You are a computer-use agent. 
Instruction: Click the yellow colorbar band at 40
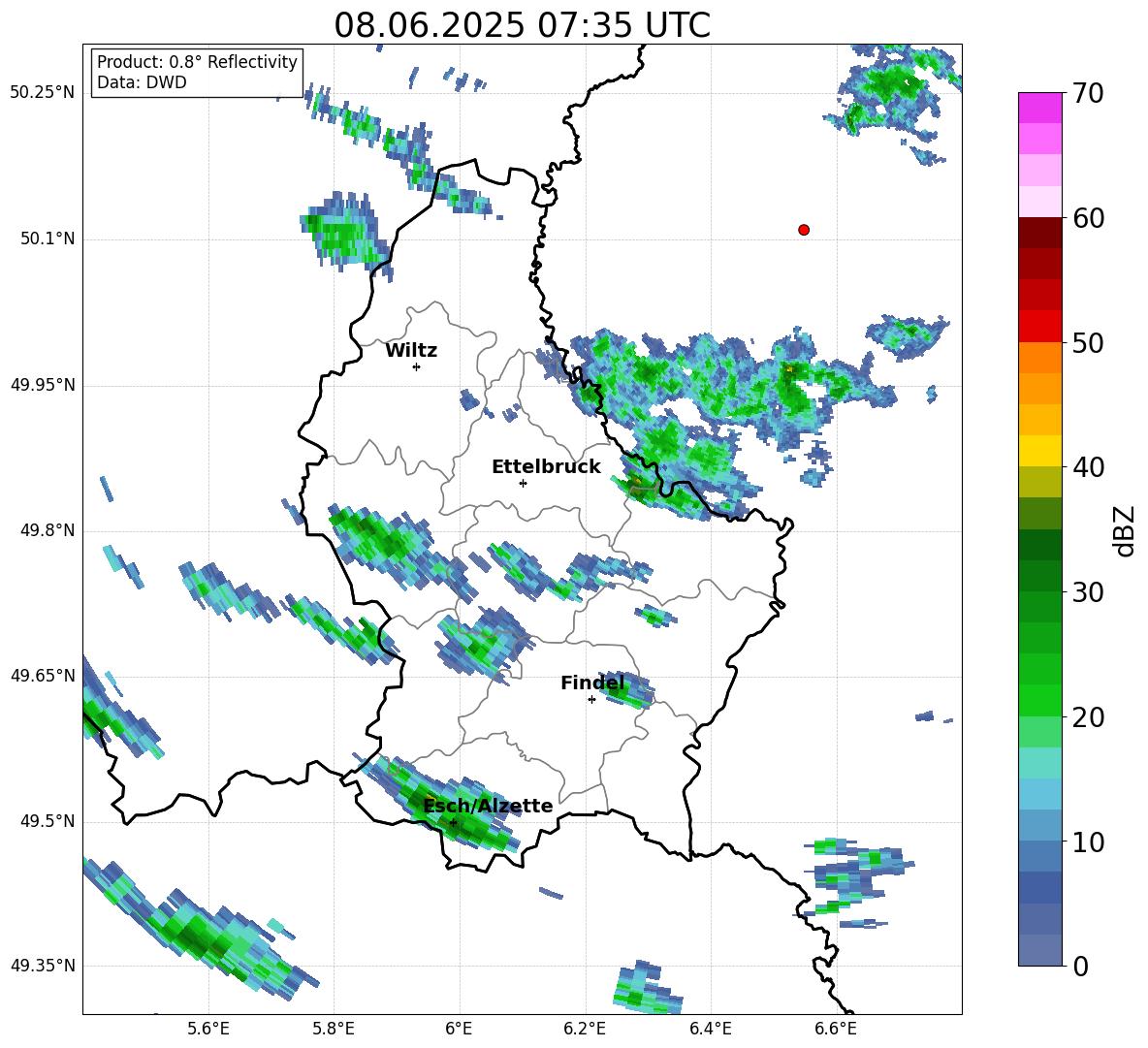1039,451
